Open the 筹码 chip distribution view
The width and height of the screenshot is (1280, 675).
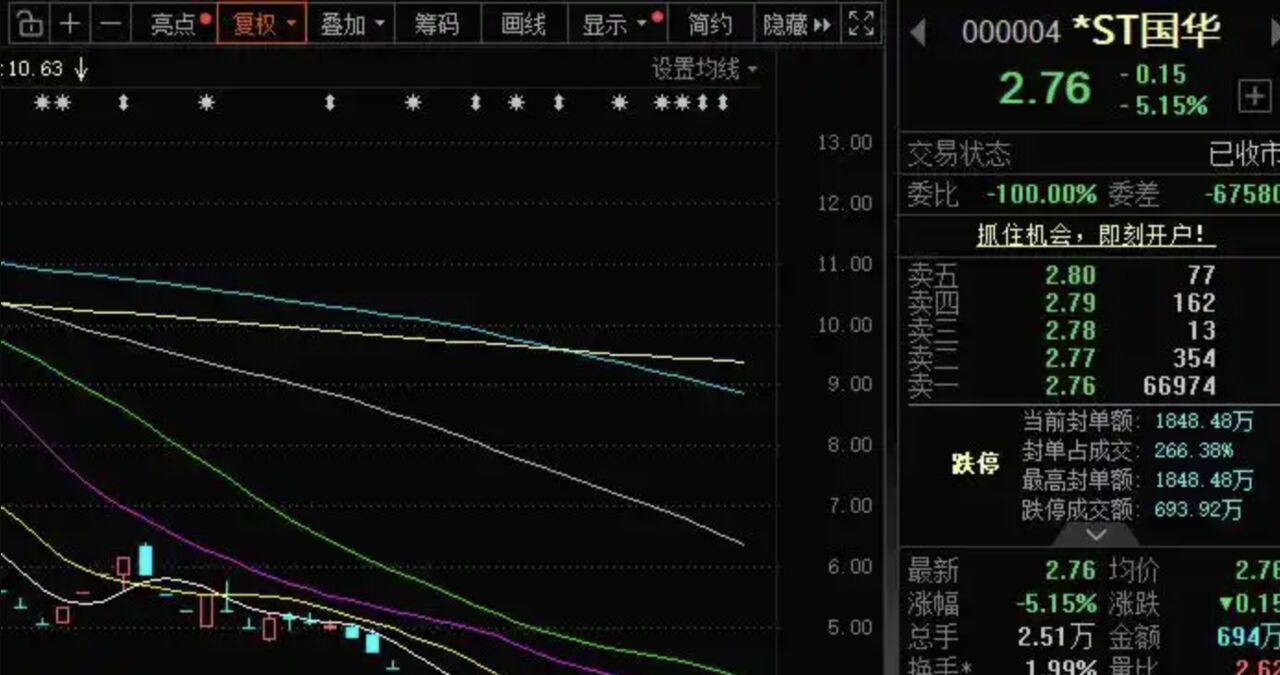pyautogui.click(x=437, y=24)
